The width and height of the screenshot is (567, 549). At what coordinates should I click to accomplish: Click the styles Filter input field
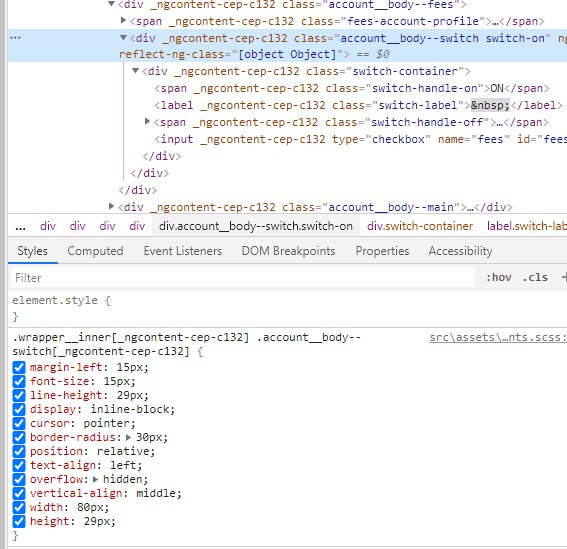242,278
